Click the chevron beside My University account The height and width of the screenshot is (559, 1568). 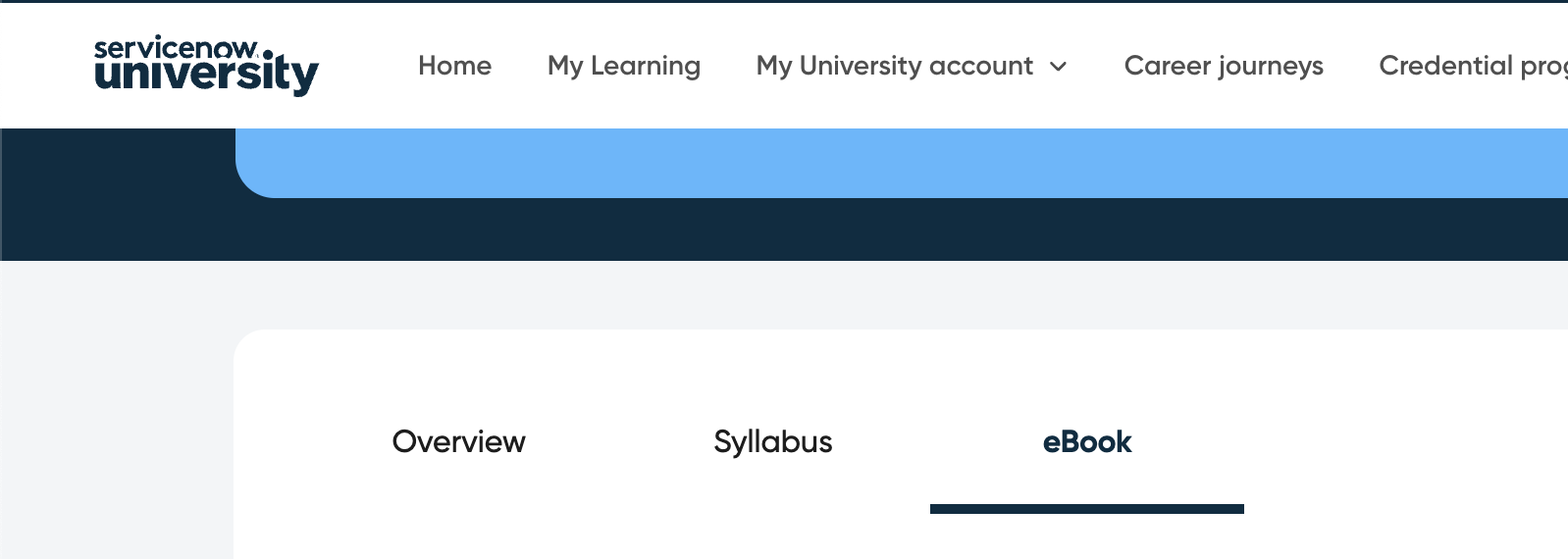[x=1059, y=67]
